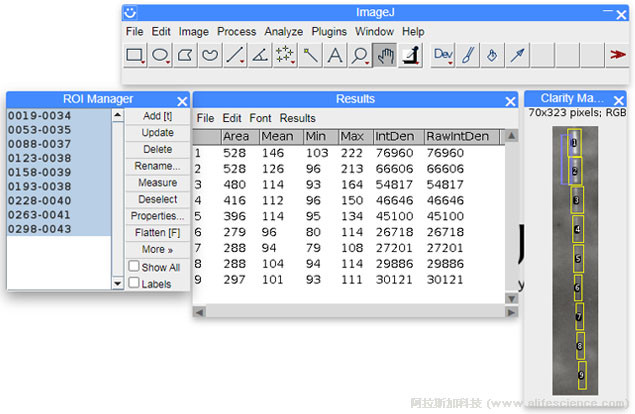
Task: Activate the Magnifying glass zoom tool
Action: pyautogui.click(x=360, y=56)
